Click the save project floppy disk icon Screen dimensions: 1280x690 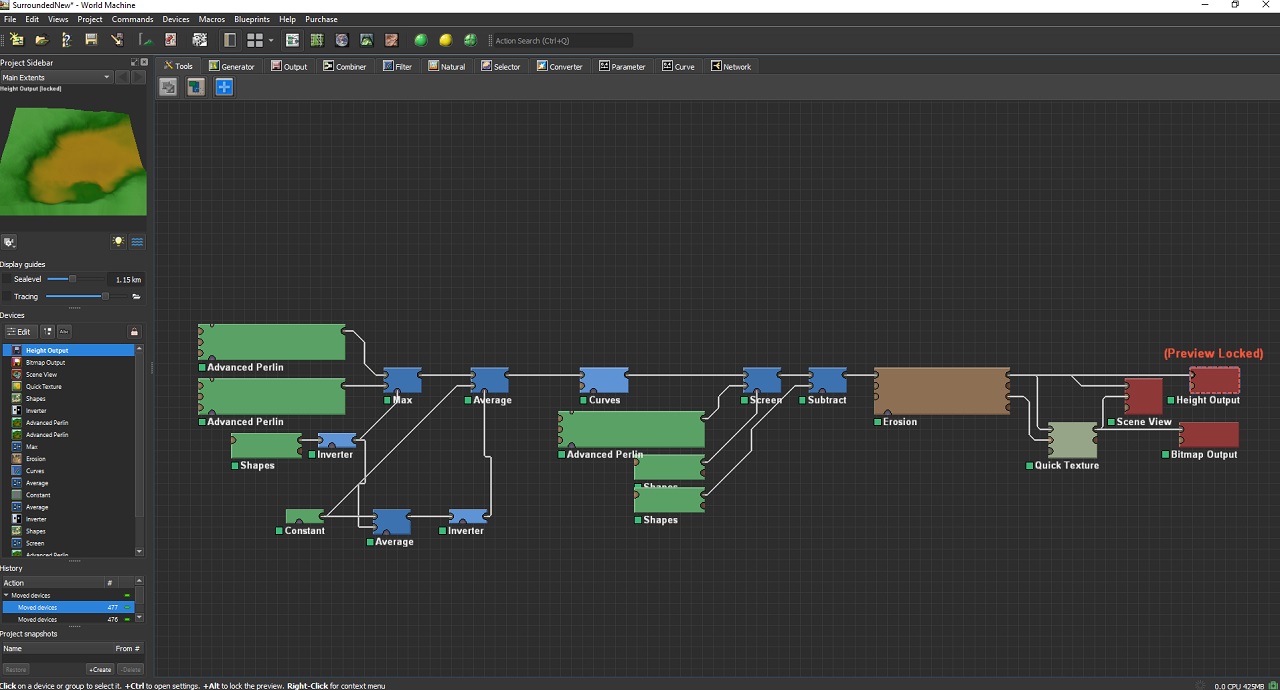point(91,40)
